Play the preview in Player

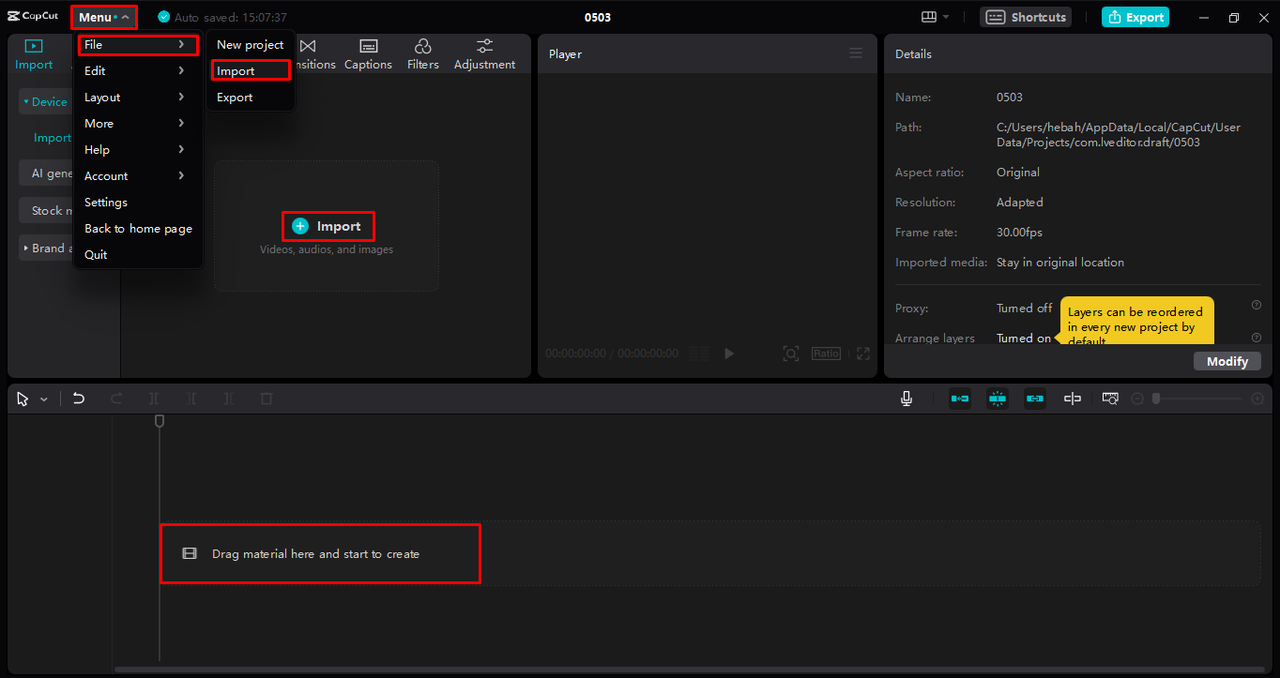coord(729,353)
